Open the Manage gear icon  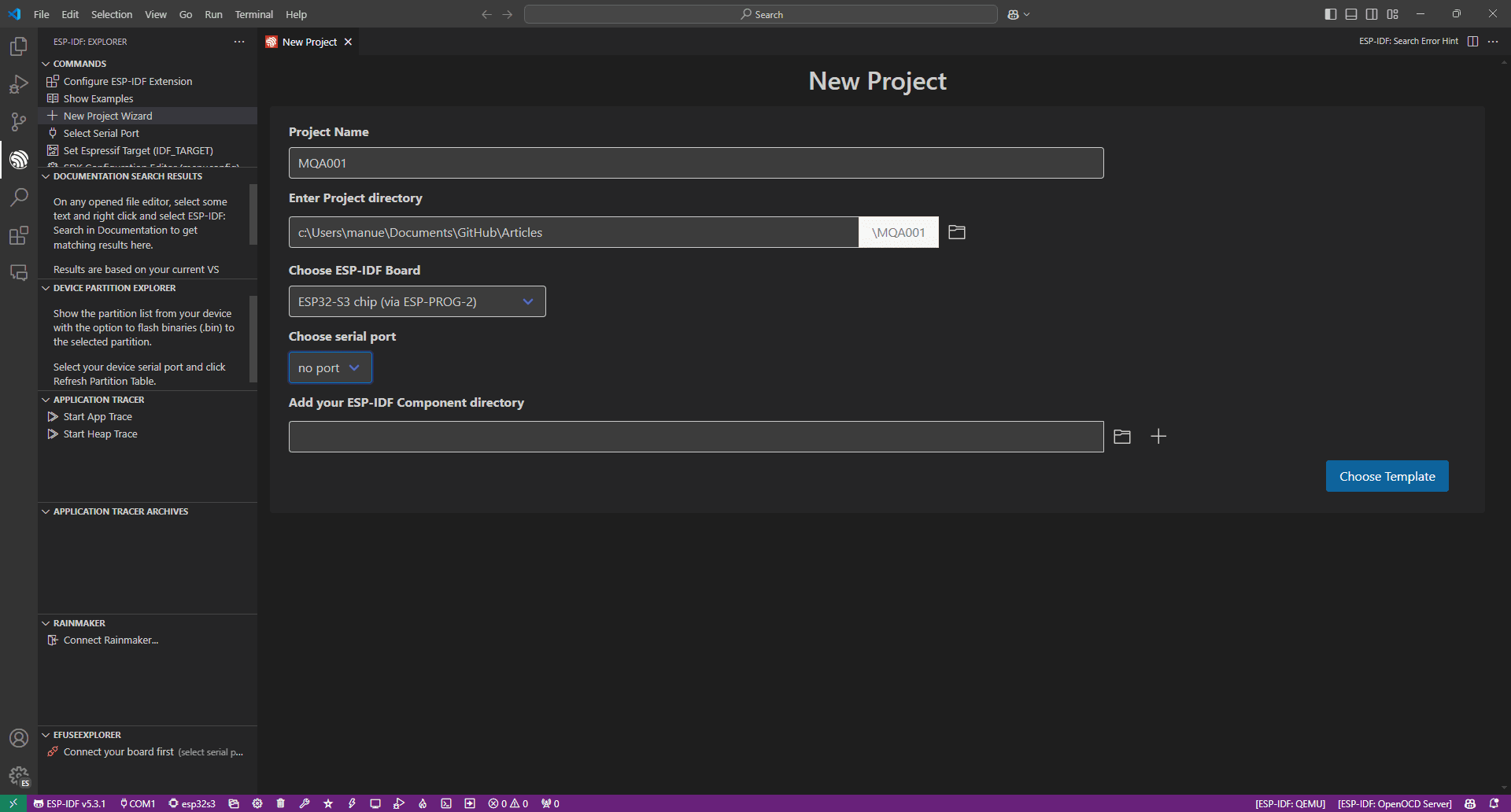[x=19, y=776]
